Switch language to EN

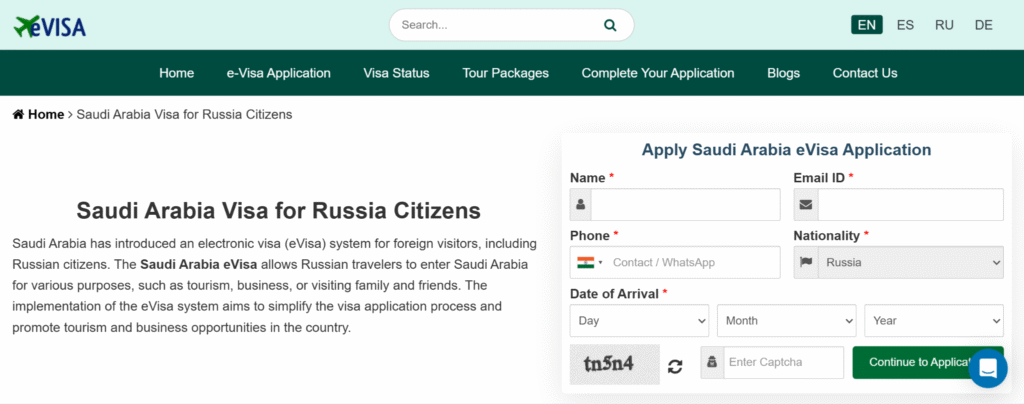866,25
